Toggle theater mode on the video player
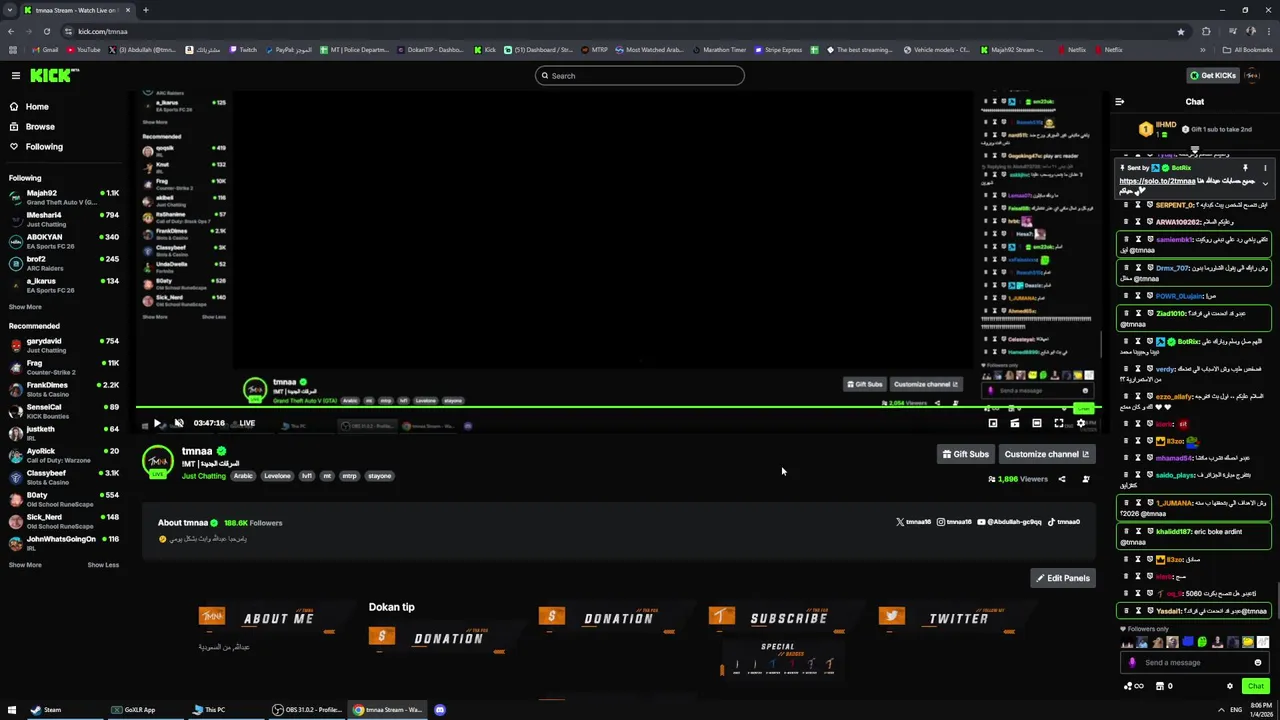 [x=1037, y=424]
